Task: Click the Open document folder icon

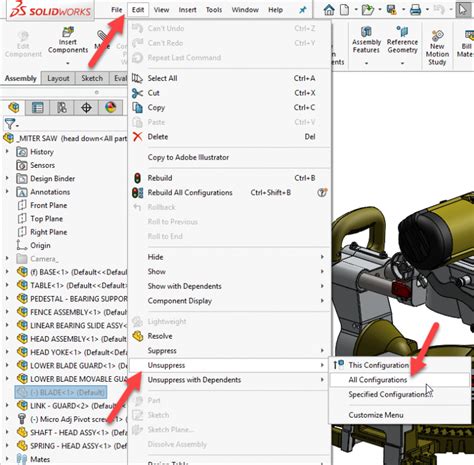Action: (x=368, y=10)
